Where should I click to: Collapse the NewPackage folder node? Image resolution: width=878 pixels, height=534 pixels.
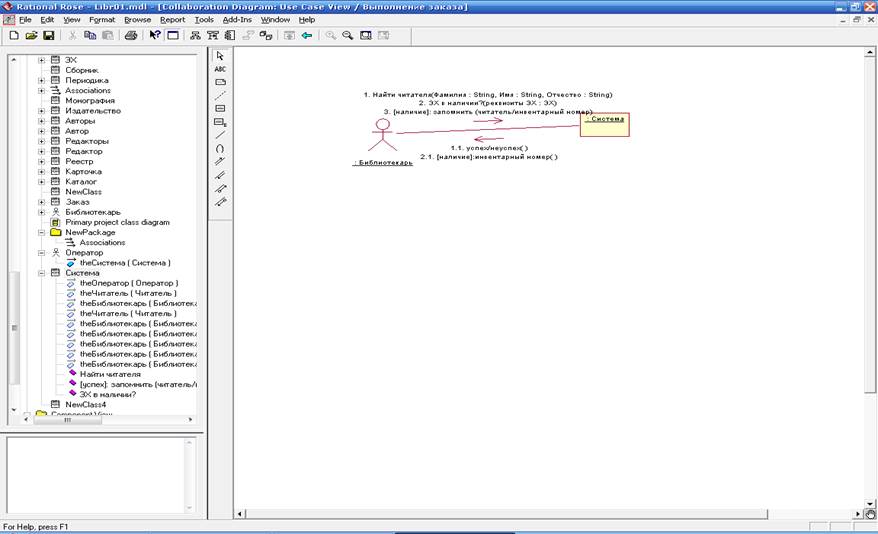click(42, 232)
